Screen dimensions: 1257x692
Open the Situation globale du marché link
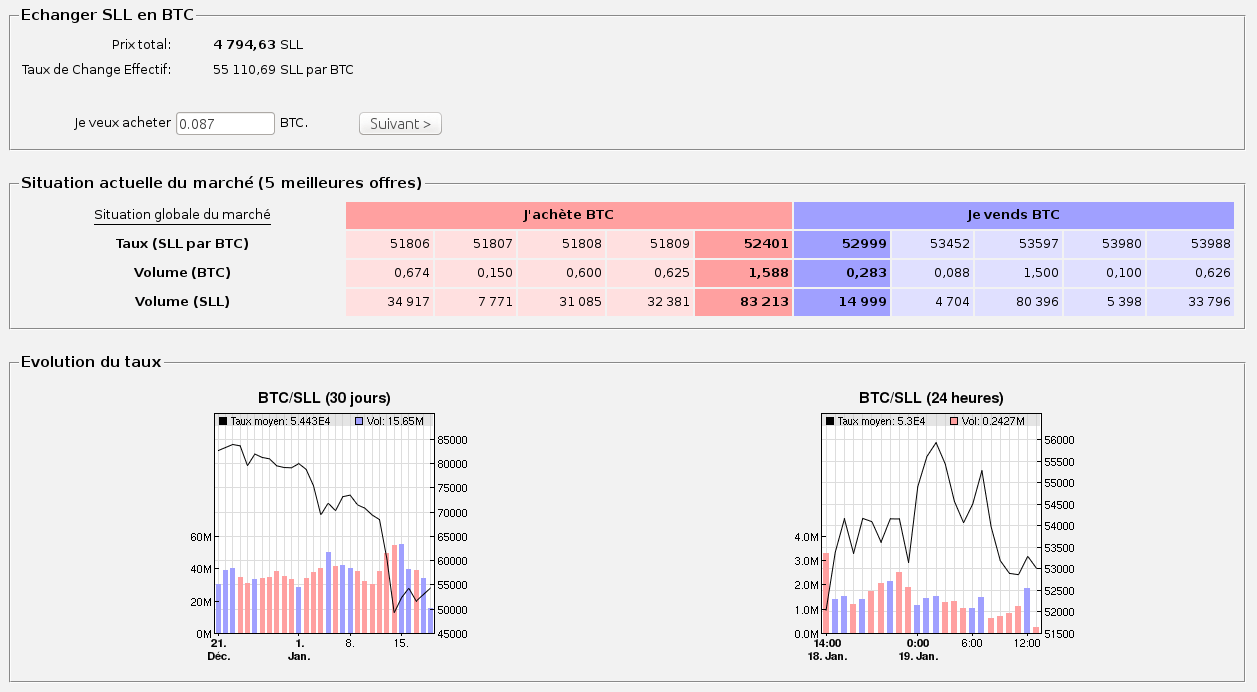(x=182, y=215)
